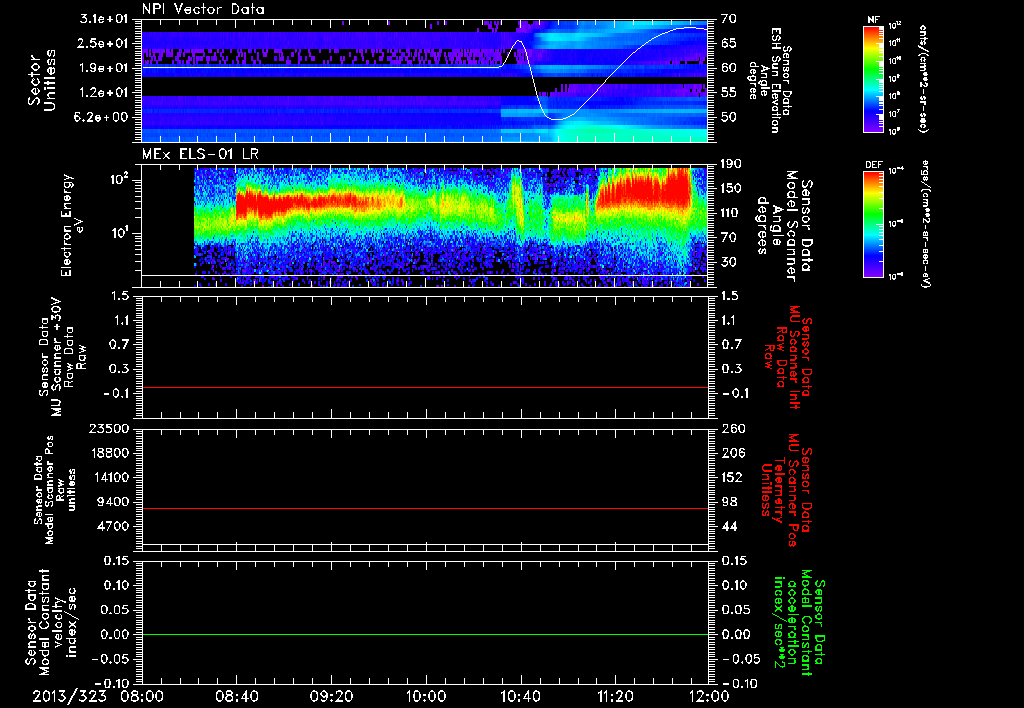The height and width of the screenshot is (708, 1024).
Task: Click the '23500' scanner position tick label
Action: pyautogui.click(x=108, y=428)
